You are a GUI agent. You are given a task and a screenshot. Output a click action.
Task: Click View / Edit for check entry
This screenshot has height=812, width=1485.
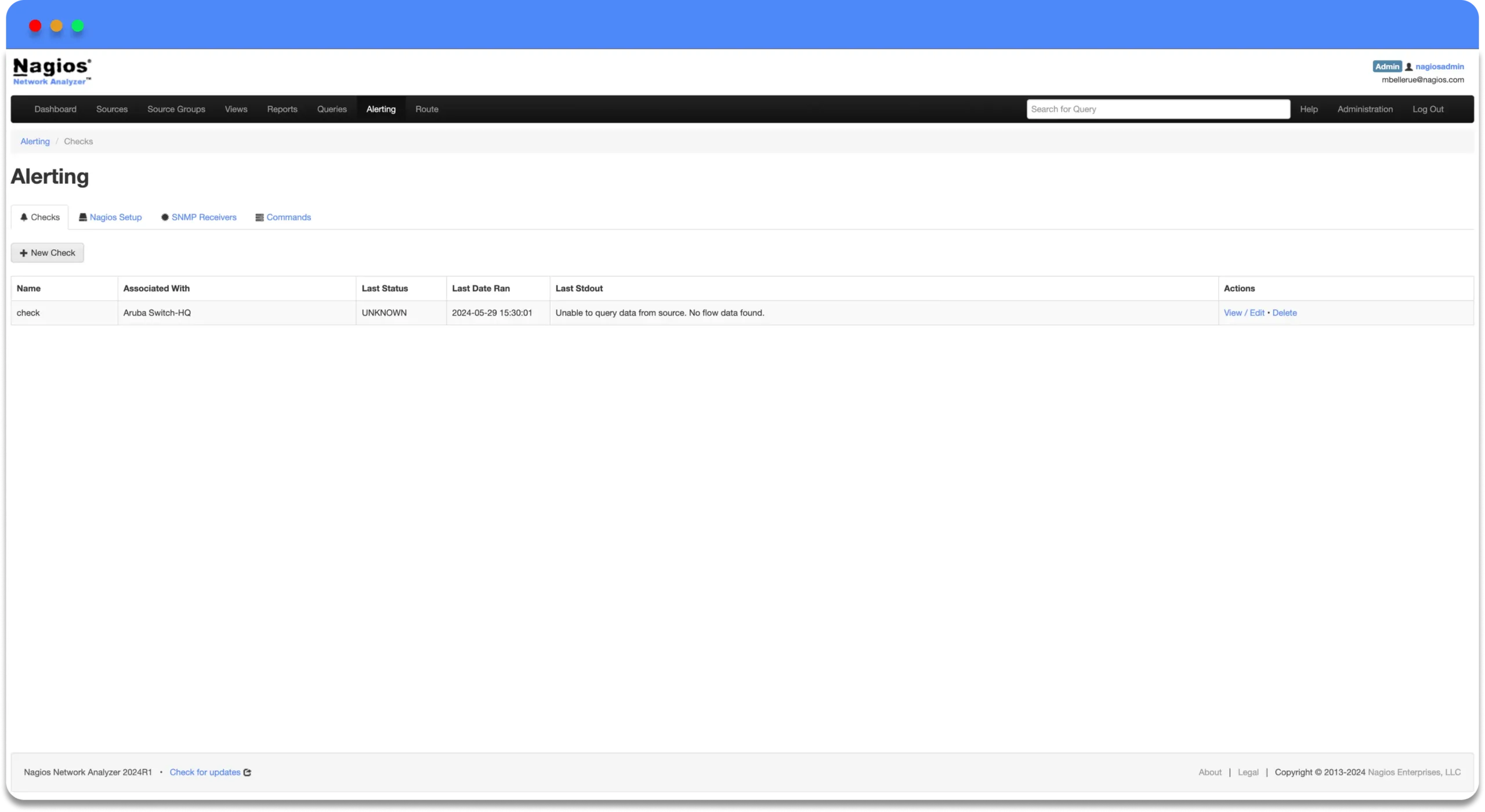1244,312
